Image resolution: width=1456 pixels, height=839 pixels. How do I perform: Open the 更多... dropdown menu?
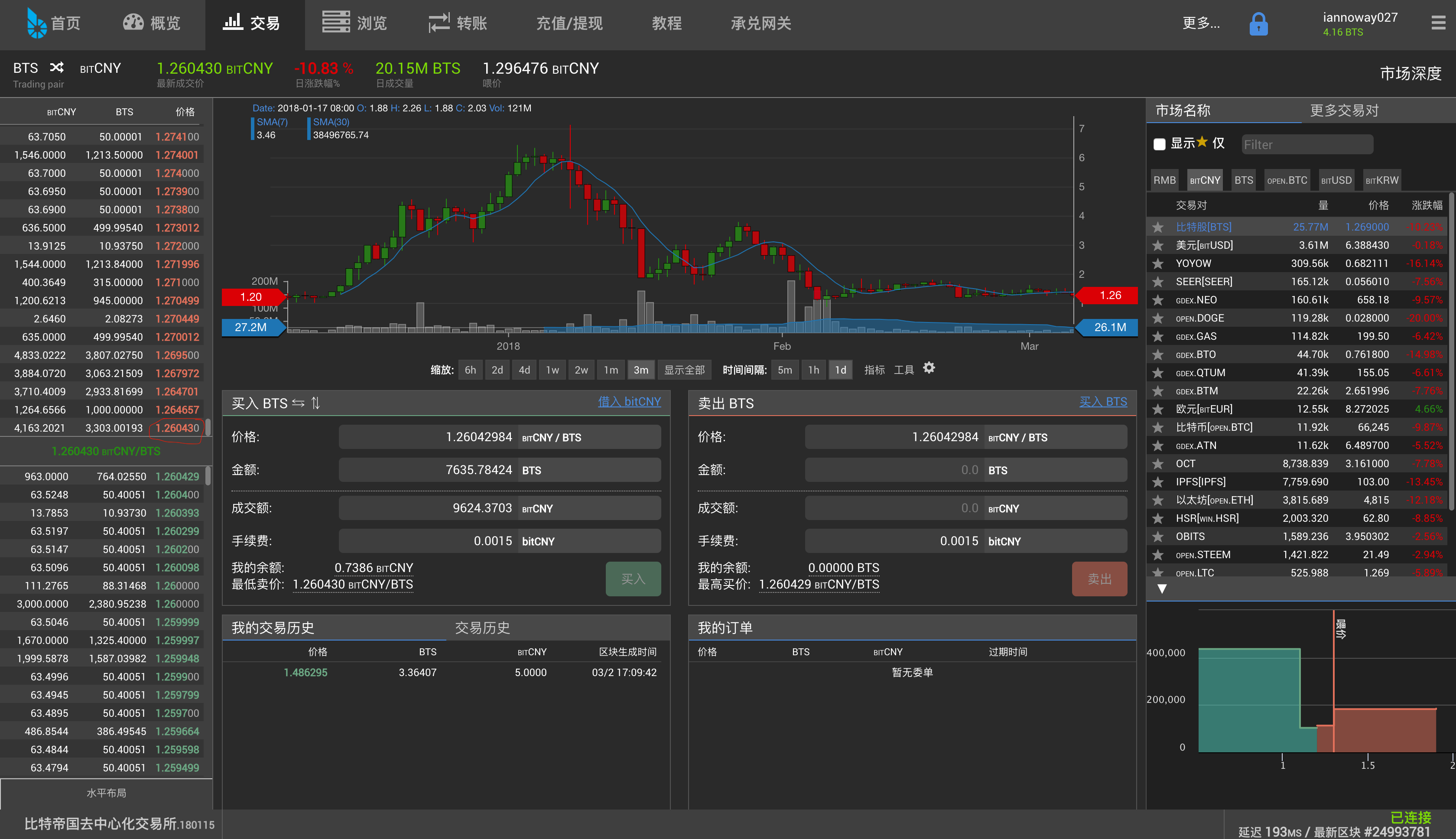coord(1201,23)
